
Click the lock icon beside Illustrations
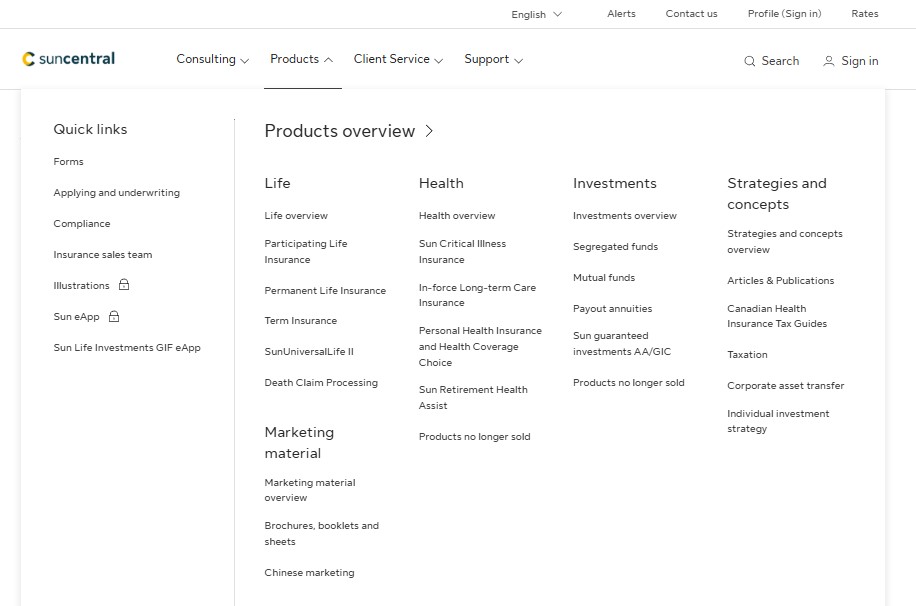point(124,285)
